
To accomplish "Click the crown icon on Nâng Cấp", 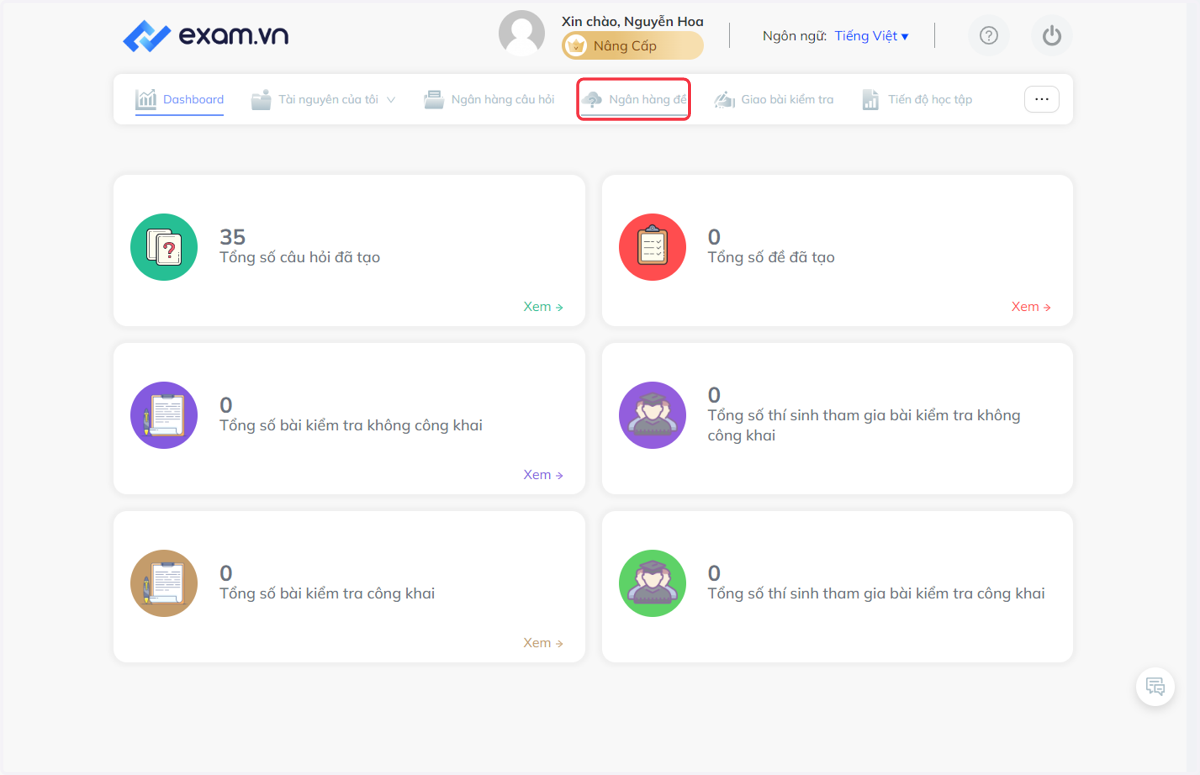I will click(576, 46).
